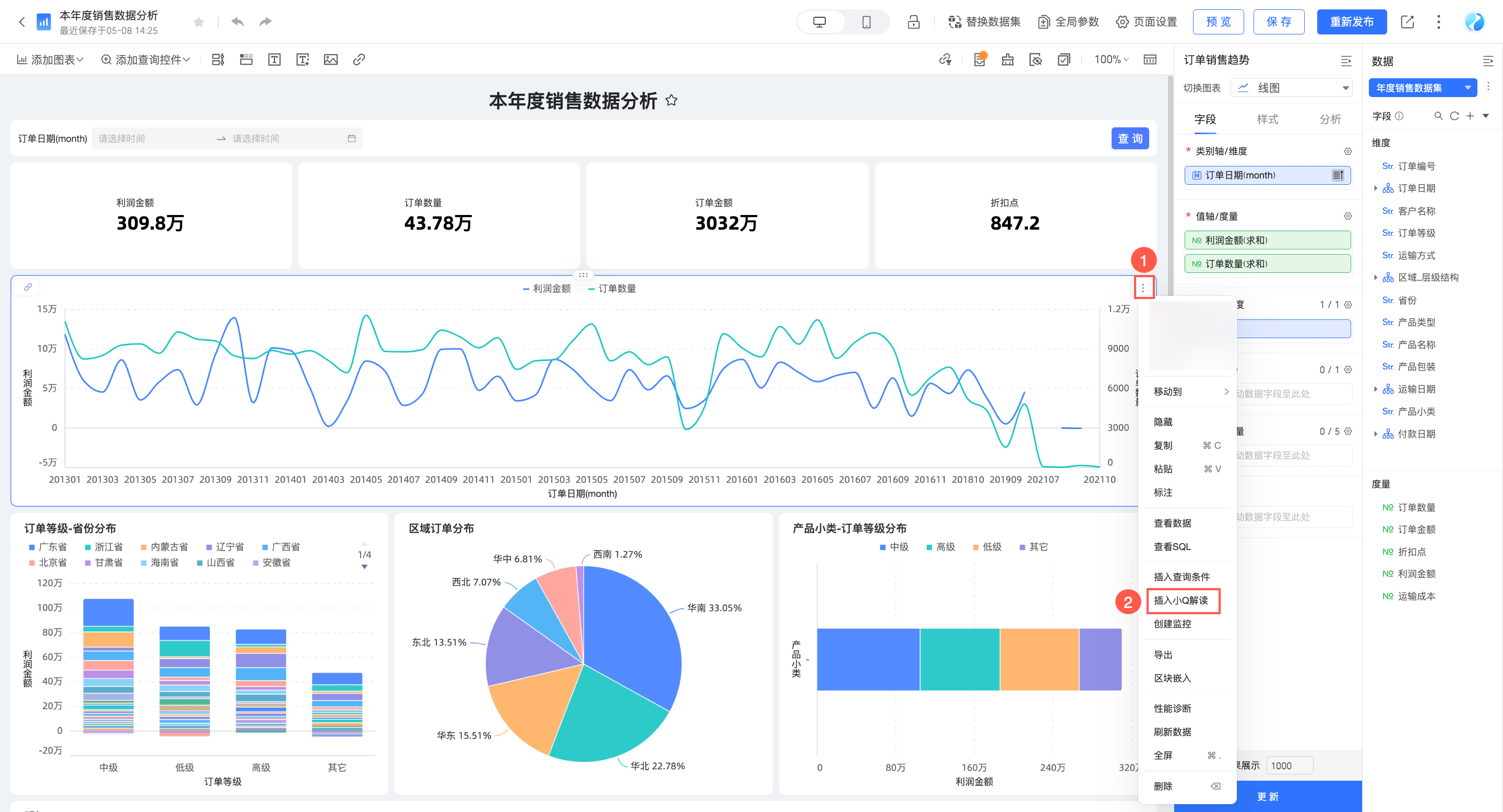Select 插入小Q解读 menu entry
Image resolution: width=1503 pixels, height=812 pixels.
tap(1182, 600)
